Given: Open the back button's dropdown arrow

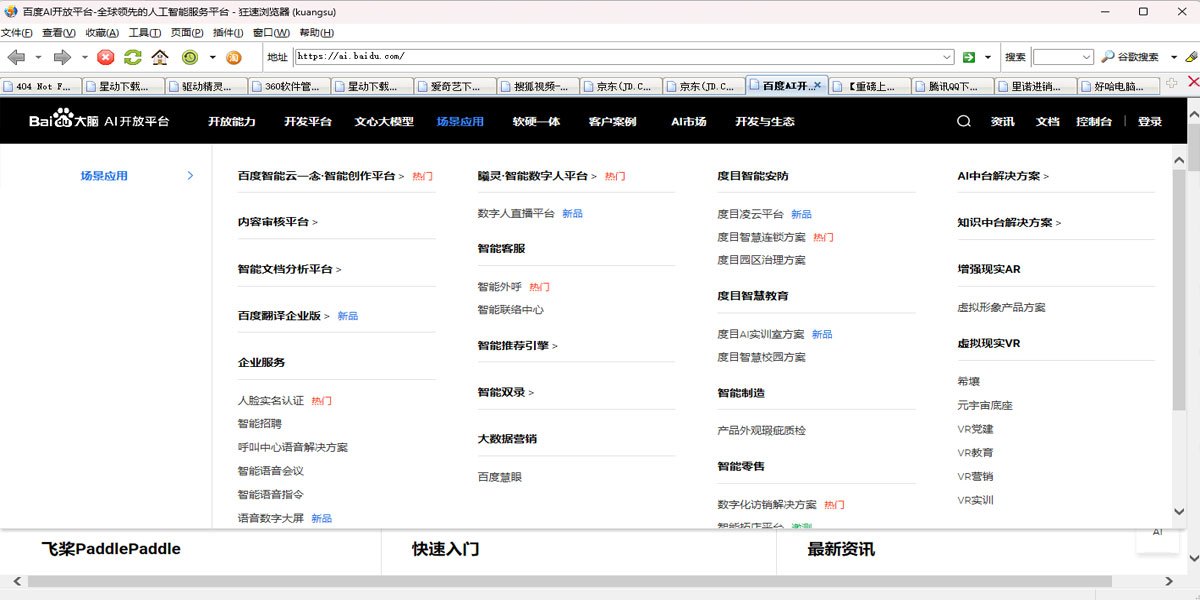Looking at the screenshot, I should [x=38, y=57].
